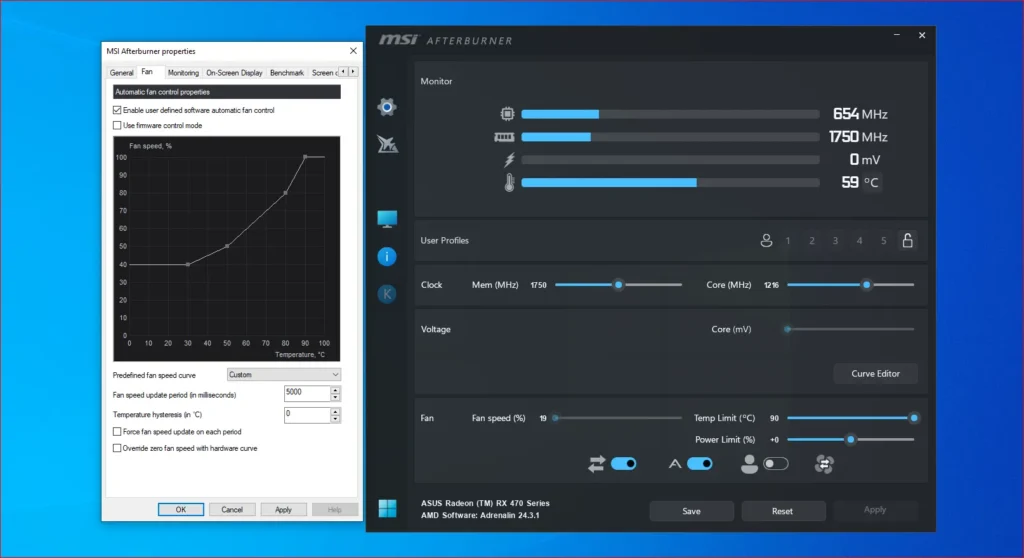This screenshot has height=558, width=1024.
Task: Click the auto fan 'A' icon
Action: [x=675, y=464]
